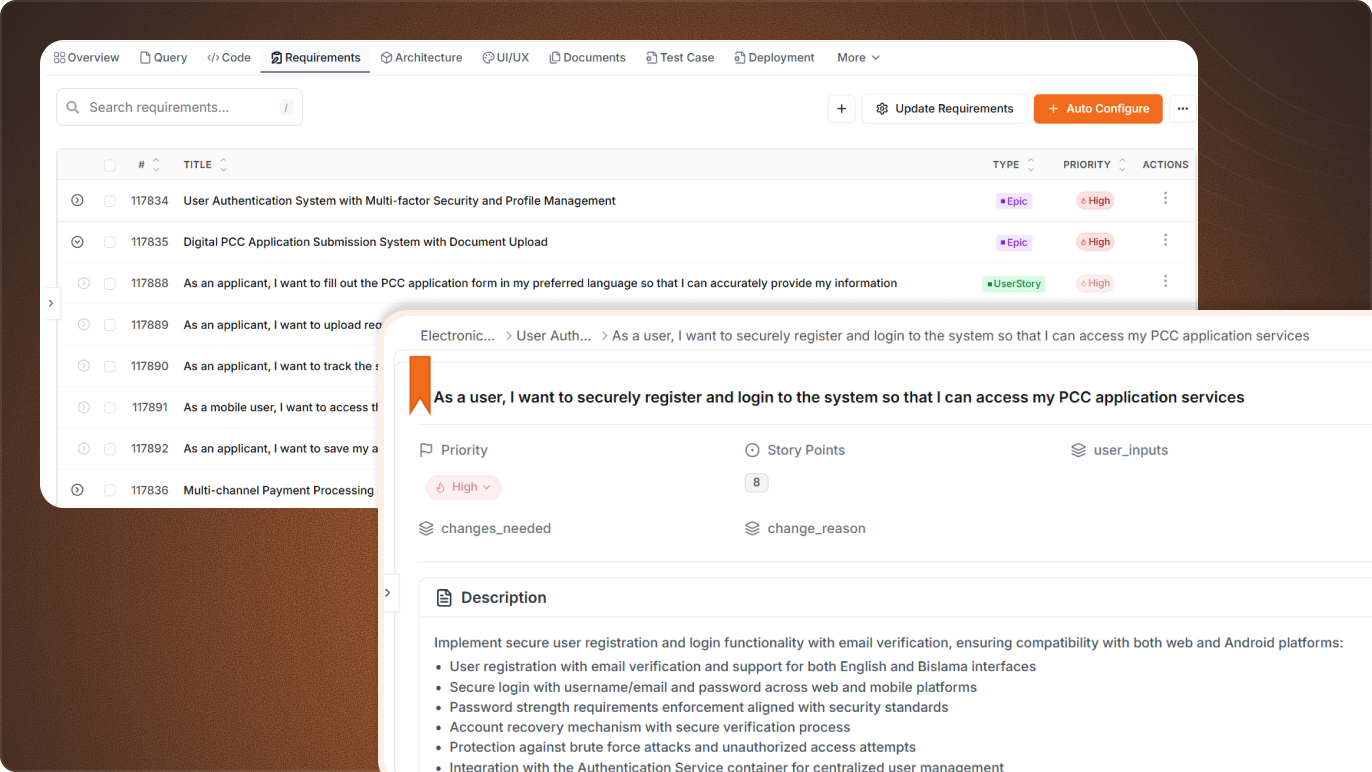The height and width of the screenshot is (772, 1372).
Task: Open the User Auth breadcrumb link
Action: pos(553,335)
